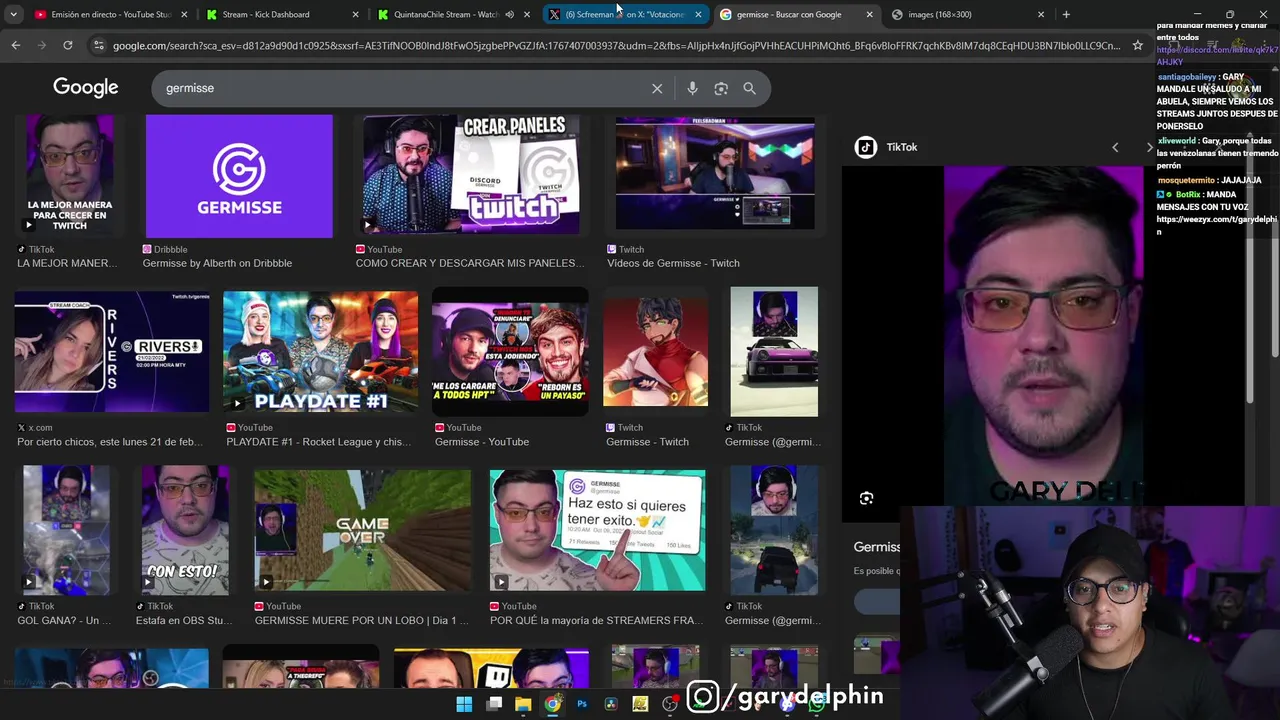This screenshot has height=720, width=1280.
Task: Open the CREAR PANELES twitch thumbnail
Action: pos(471,176)
